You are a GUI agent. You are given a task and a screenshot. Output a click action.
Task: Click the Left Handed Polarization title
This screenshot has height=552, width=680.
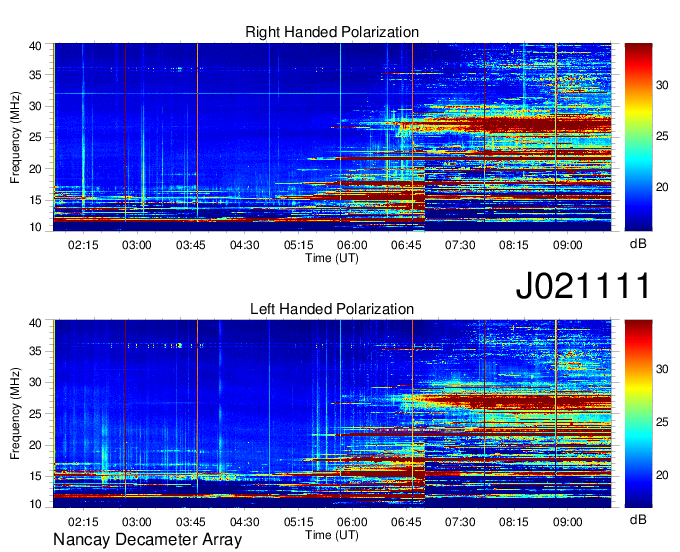332,309
